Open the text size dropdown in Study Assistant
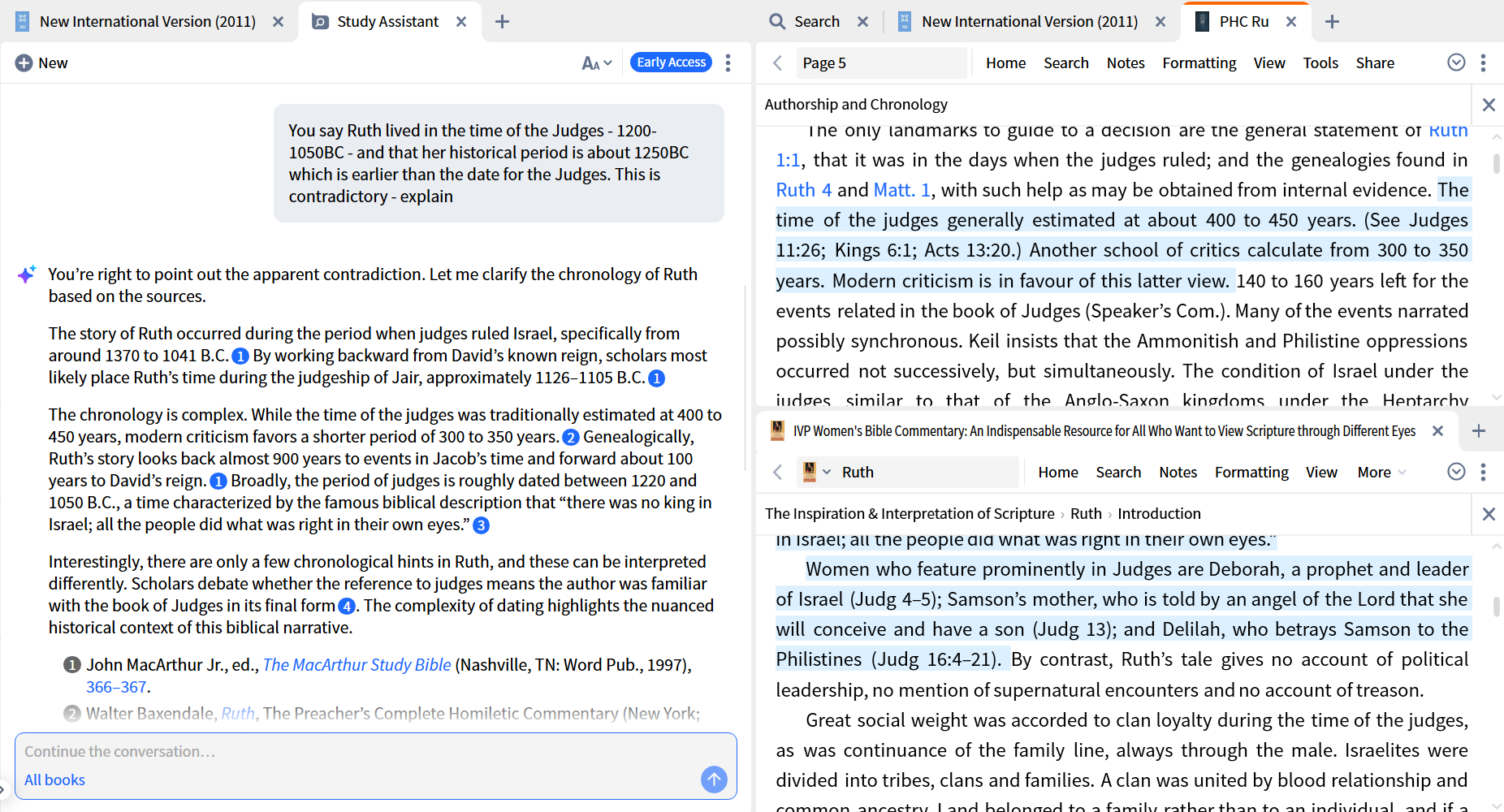Image resolution: width=1504 pixels, height=812 pixels. [597, 63]
